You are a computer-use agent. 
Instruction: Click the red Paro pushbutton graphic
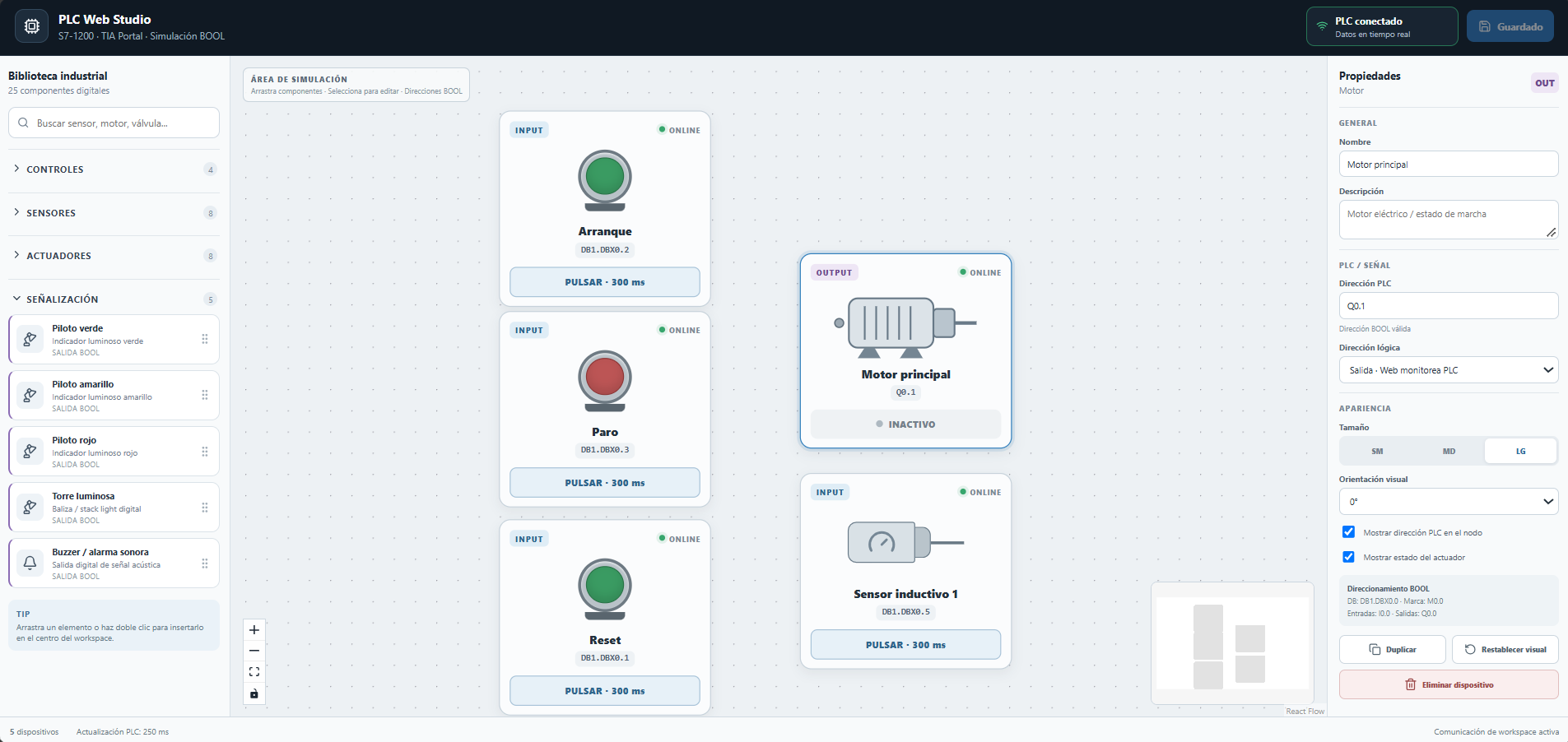pyautogui.click(x=605, y=380)
